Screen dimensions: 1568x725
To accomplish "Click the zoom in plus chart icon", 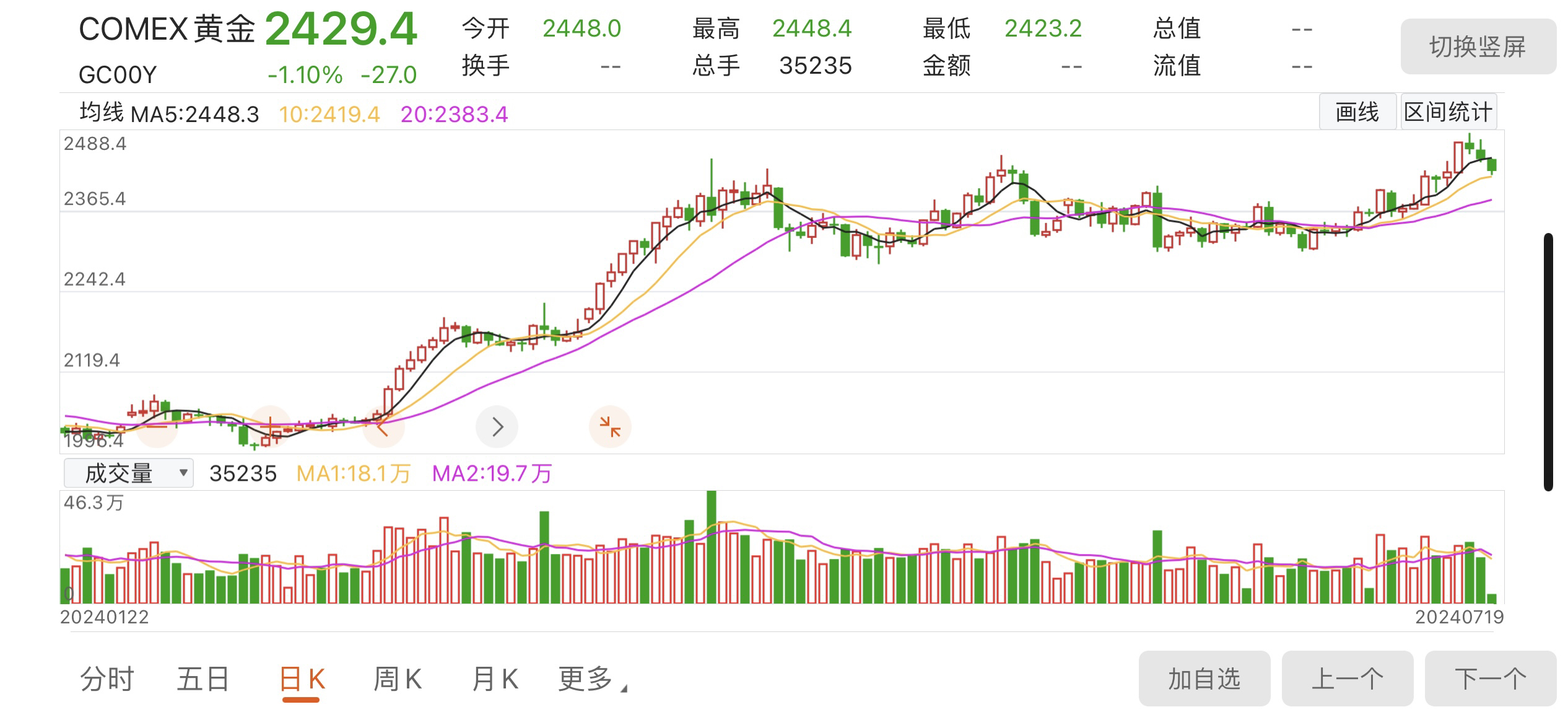I will coord(270,426).
